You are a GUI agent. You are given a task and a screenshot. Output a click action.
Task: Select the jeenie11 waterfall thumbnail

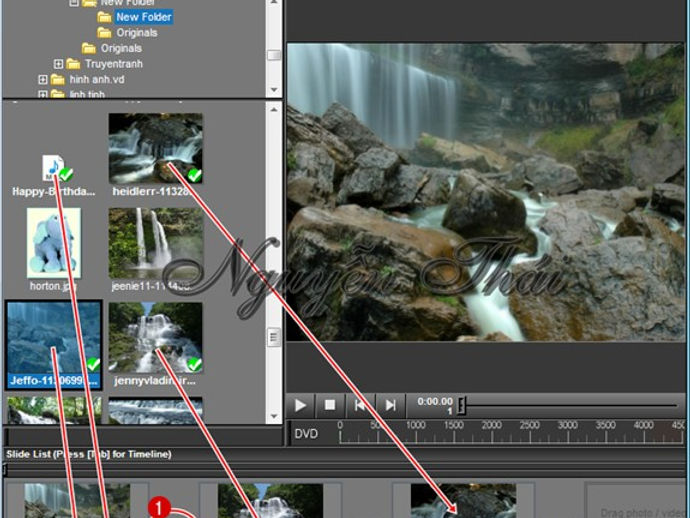[155, 243]
